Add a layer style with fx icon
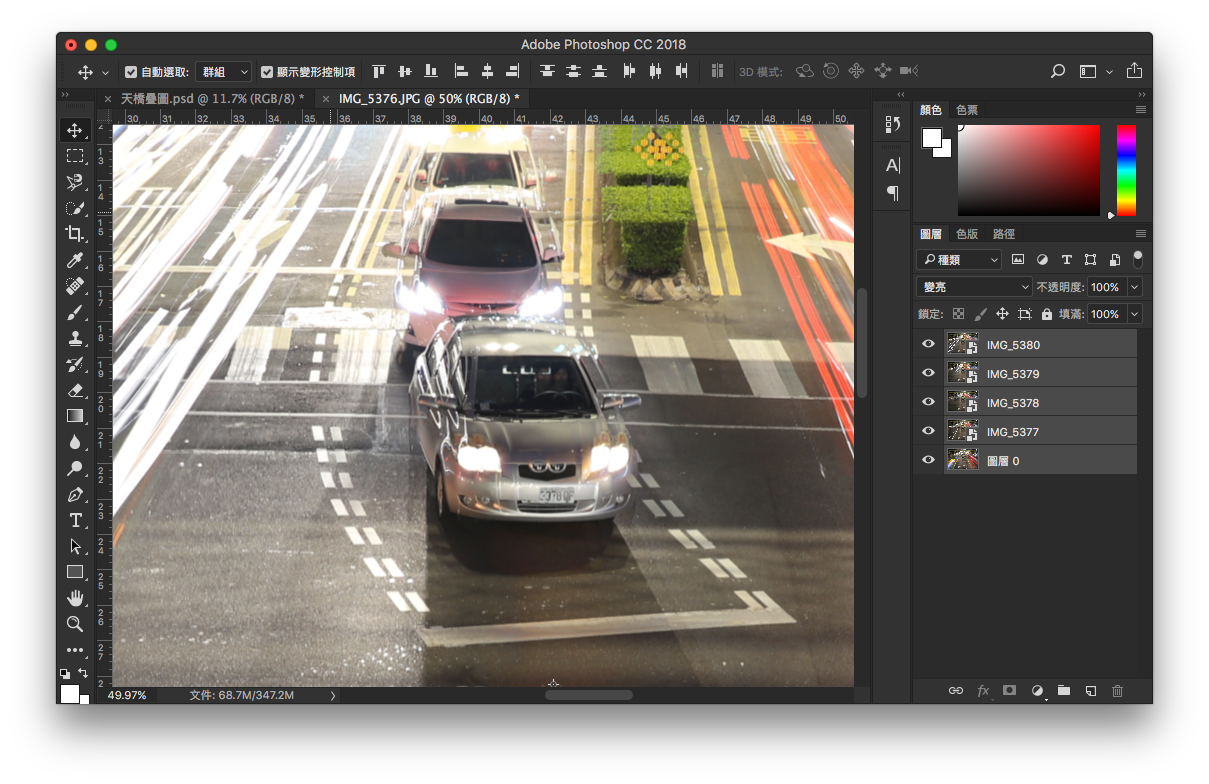 [x=983, y=691]
